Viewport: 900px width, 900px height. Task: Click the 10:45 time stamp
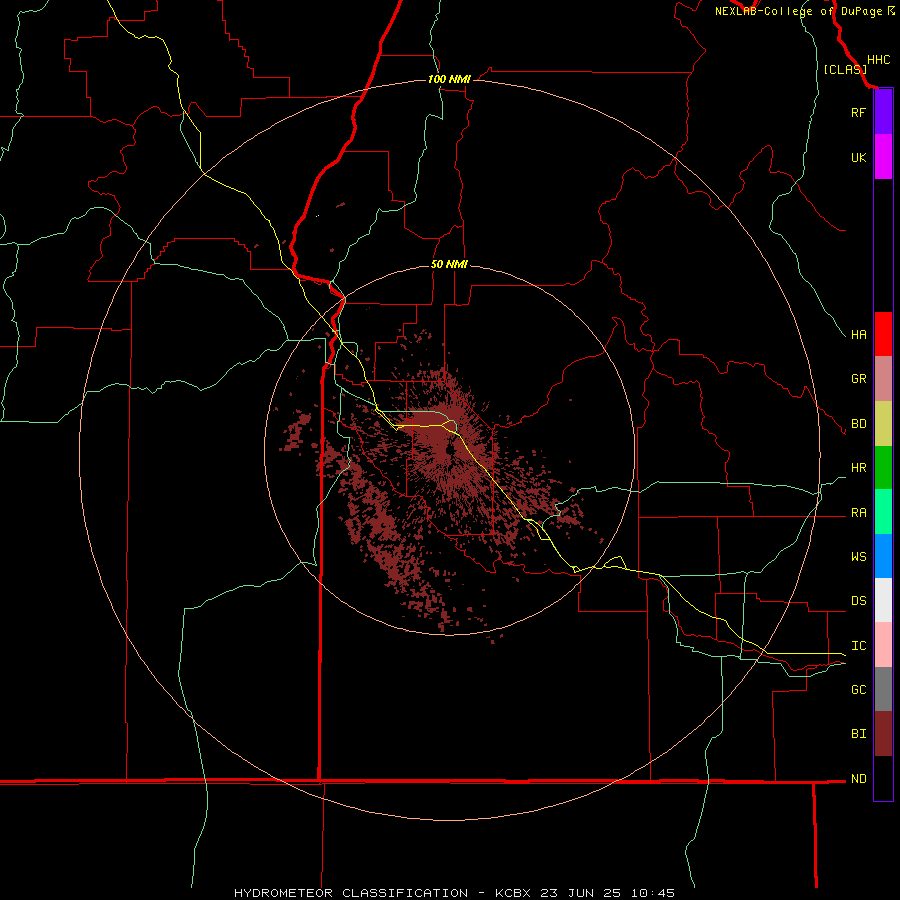pyautogui.click(x=653, y=893)
